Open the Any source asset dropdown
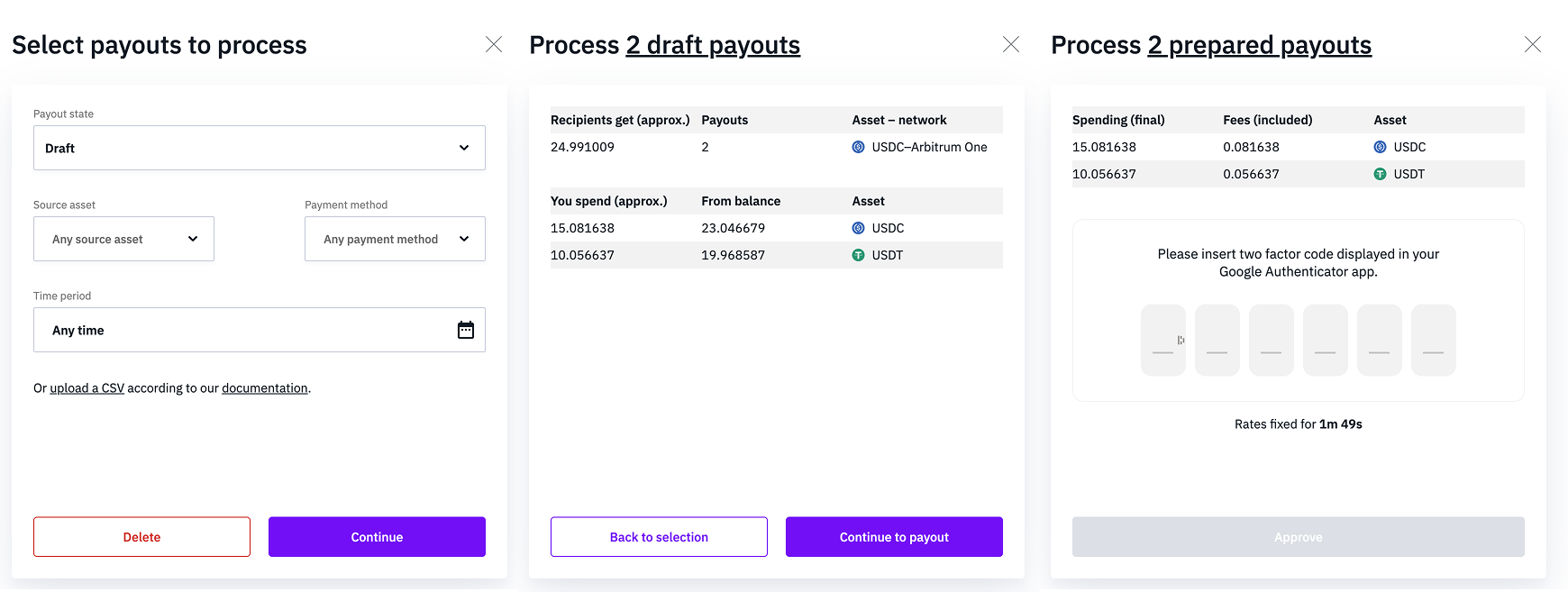This screenshot has height=592, width=1568. coord(123,239)
